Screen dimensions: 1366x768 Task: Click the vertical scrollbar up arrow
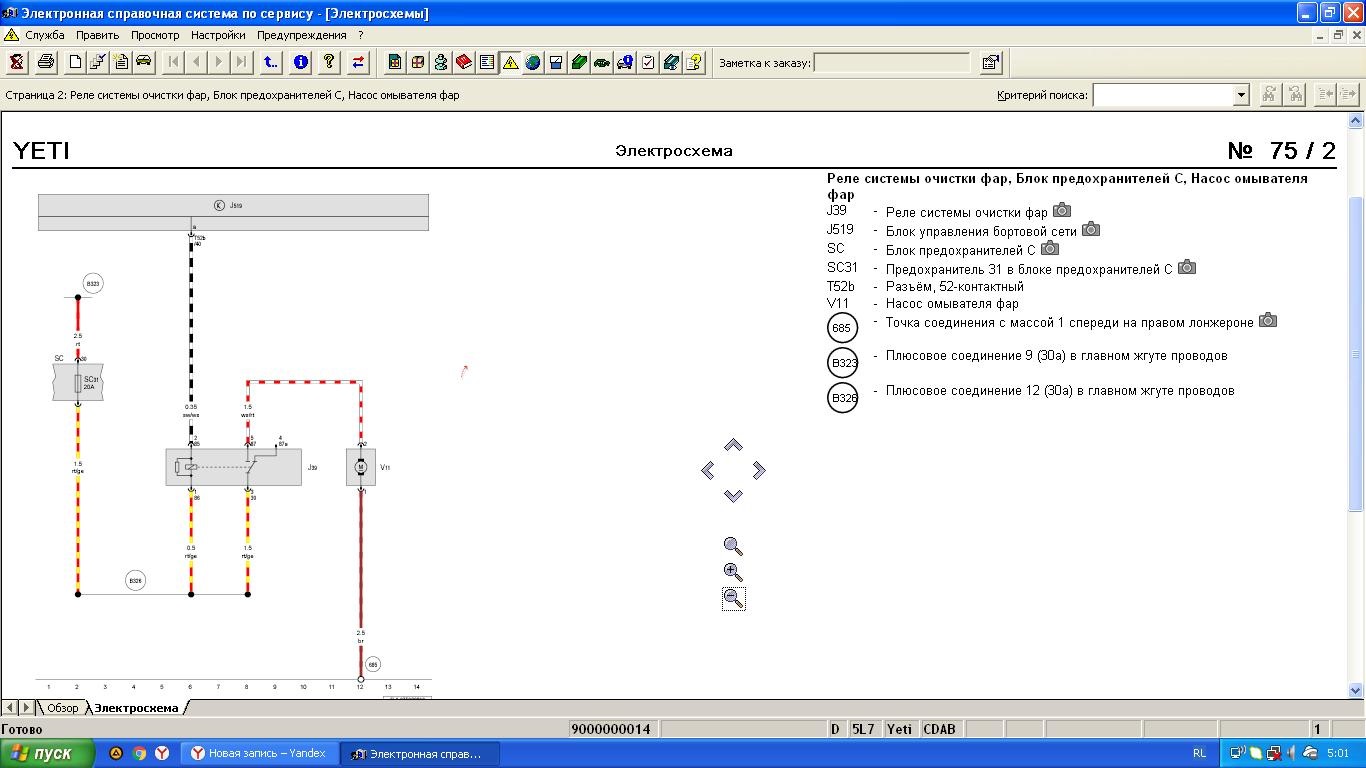(x=1357, y=120)
